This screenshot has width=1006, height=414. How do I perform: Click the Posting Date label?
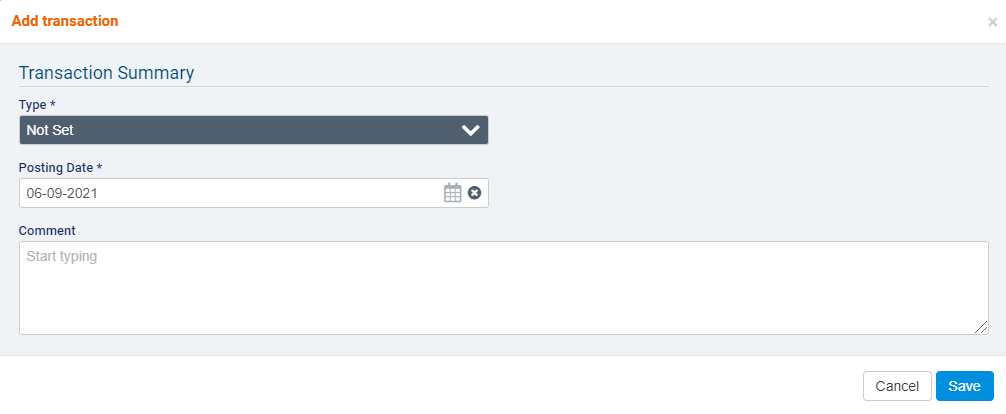[x=56, y=167]
